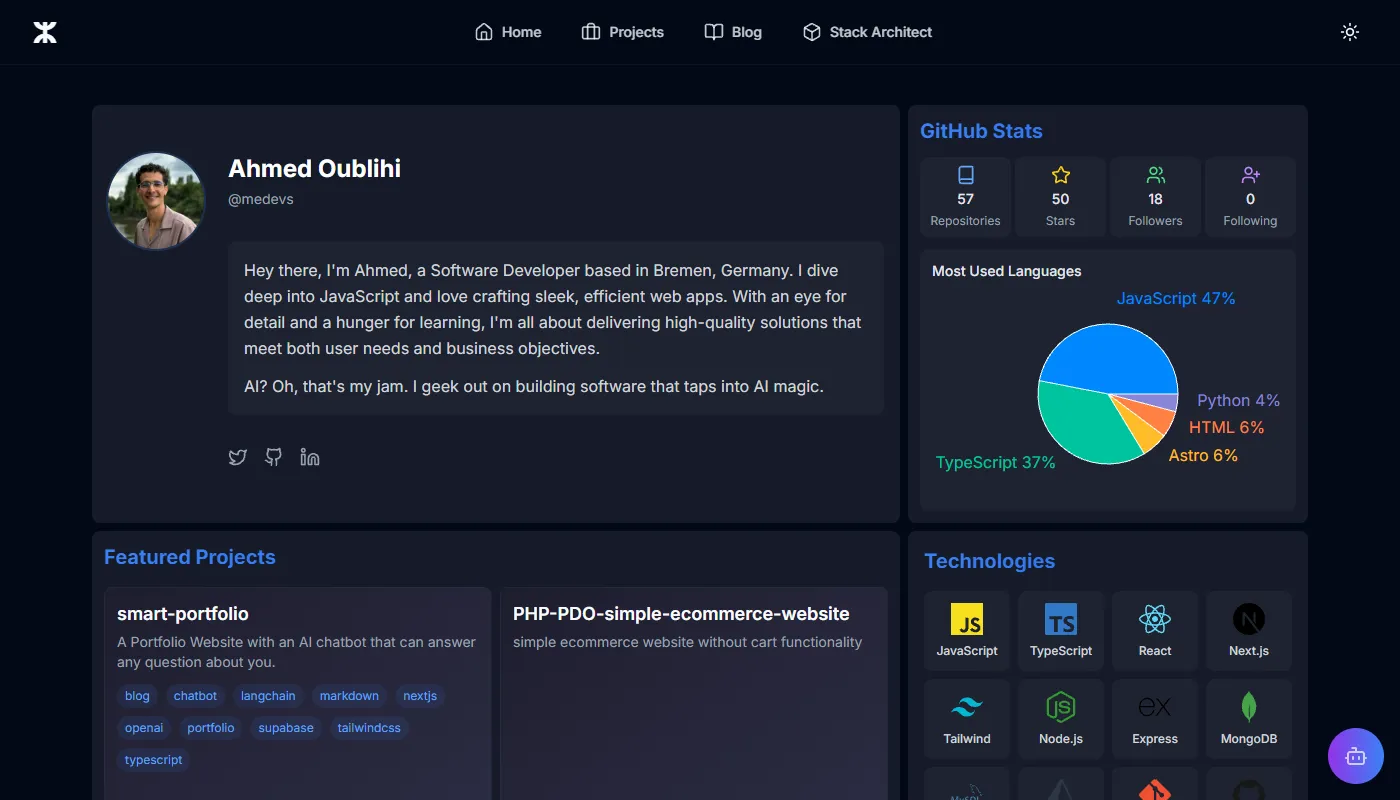Image resolution: width=1400 pixels, height=800 pixels.
Task: Open the Home nav link
Action: (x=508, y=32)
